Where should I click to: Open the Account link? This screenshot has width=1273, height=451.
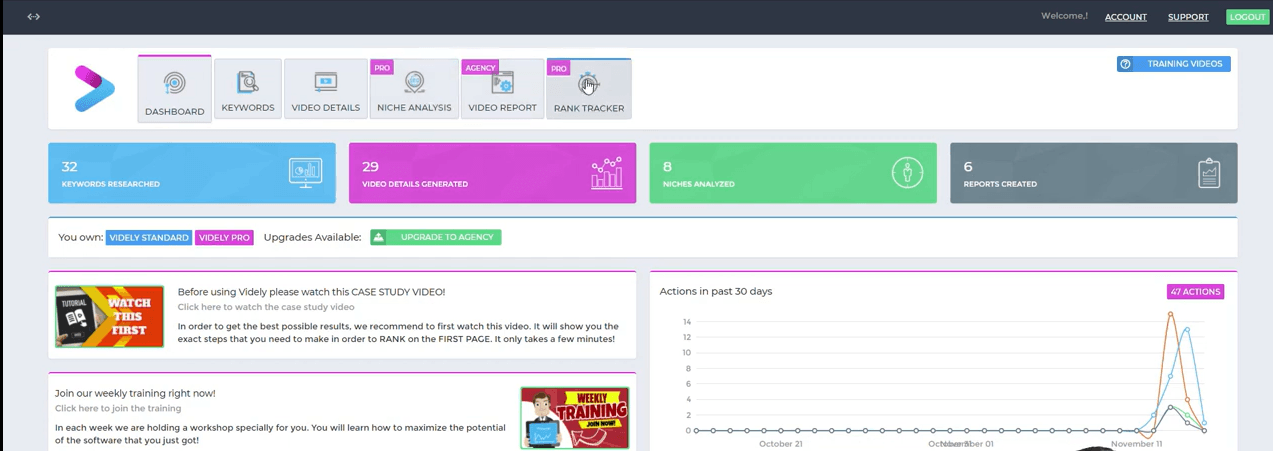(x=1125, y=17)
